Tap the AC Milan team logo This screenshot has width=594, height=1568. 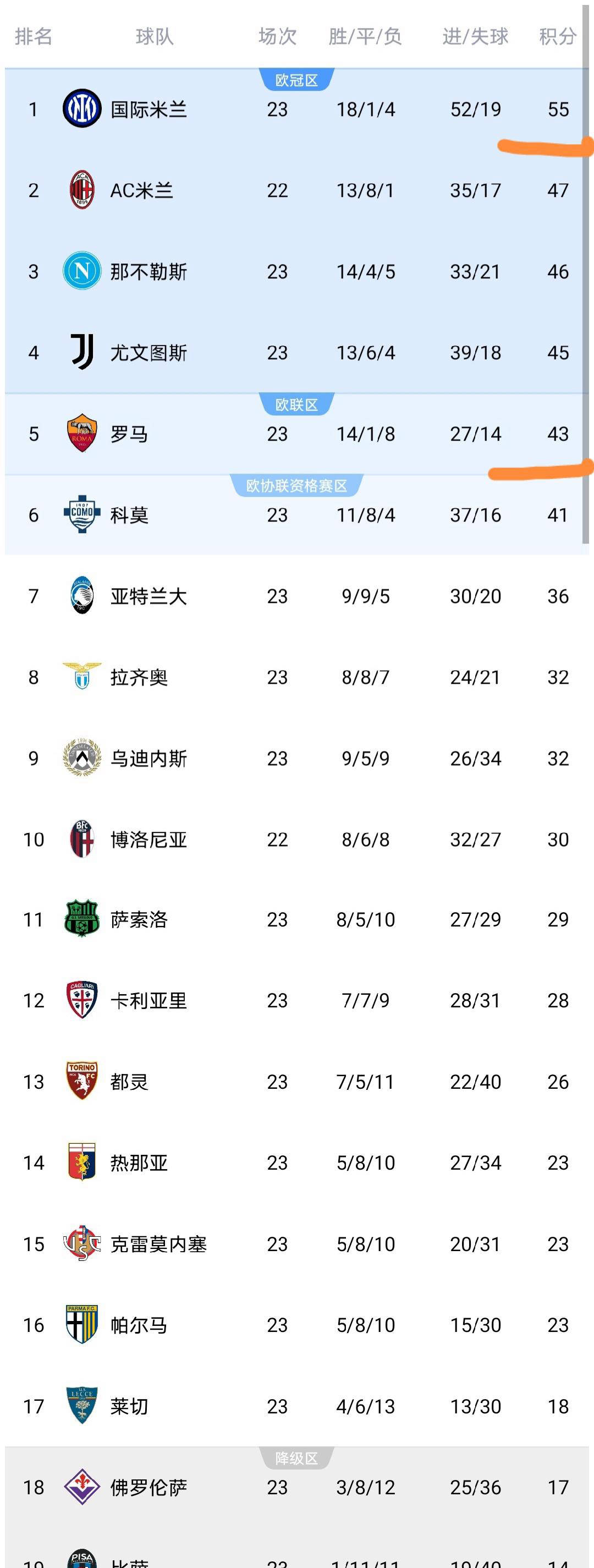(x=82, y=190)
